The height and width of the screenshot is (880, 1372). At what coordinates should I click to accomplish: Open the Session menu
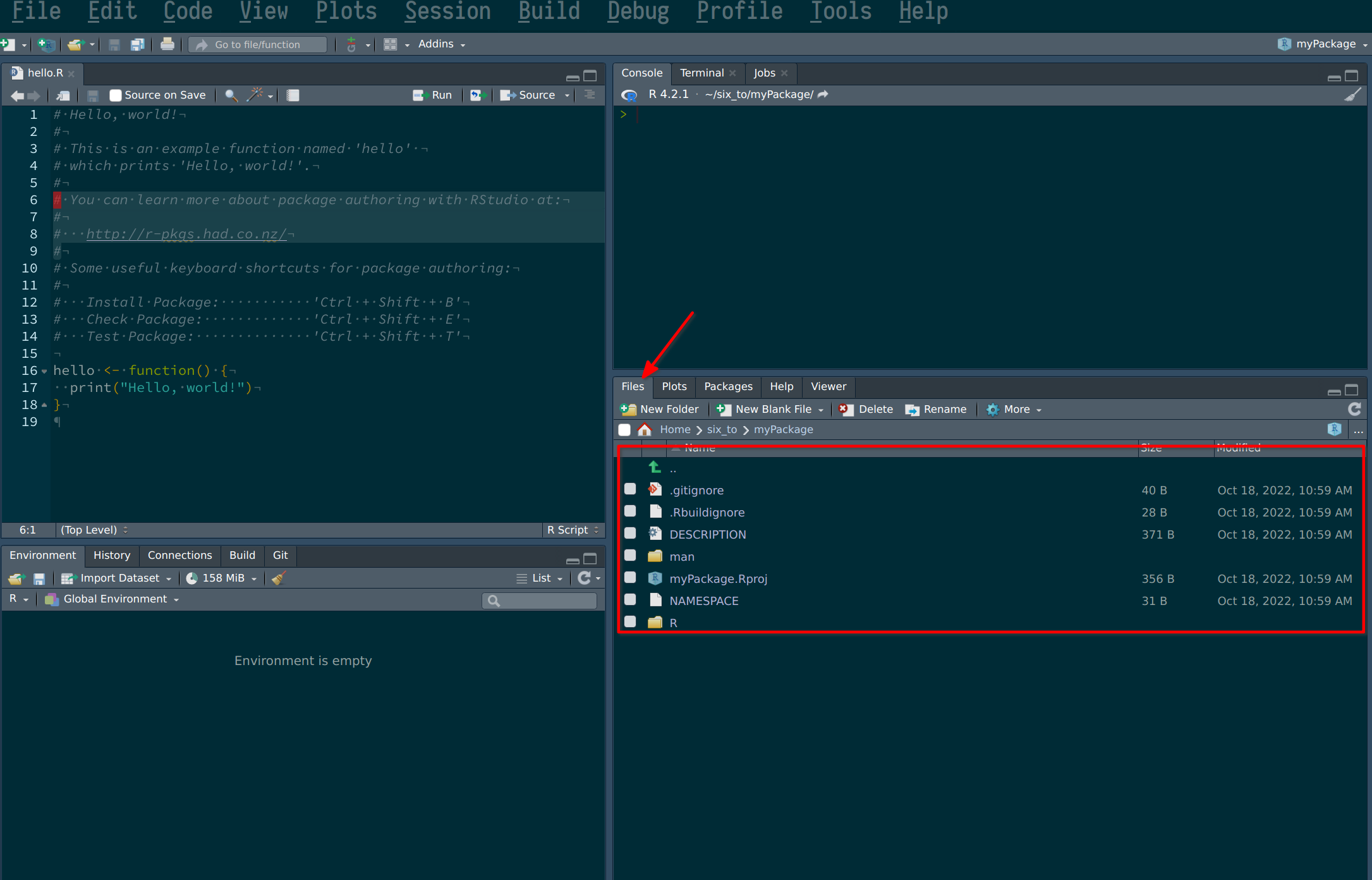447,11
